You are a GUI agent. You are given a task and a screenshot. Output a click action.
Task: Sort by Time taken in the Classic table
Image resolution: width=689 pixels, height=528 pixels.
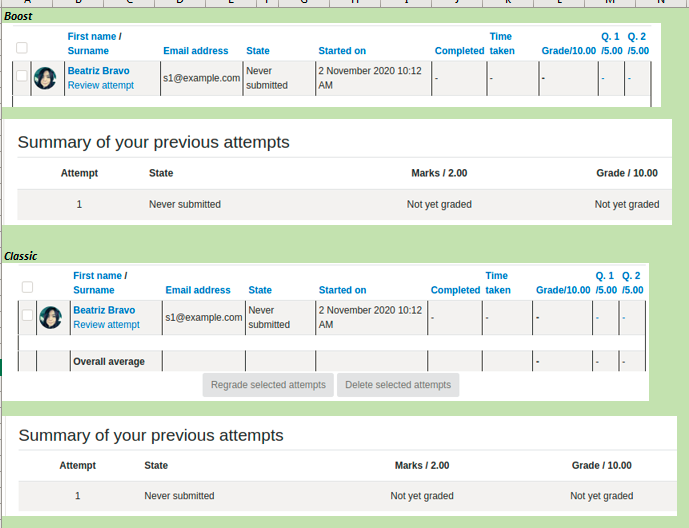click(498, 283)
